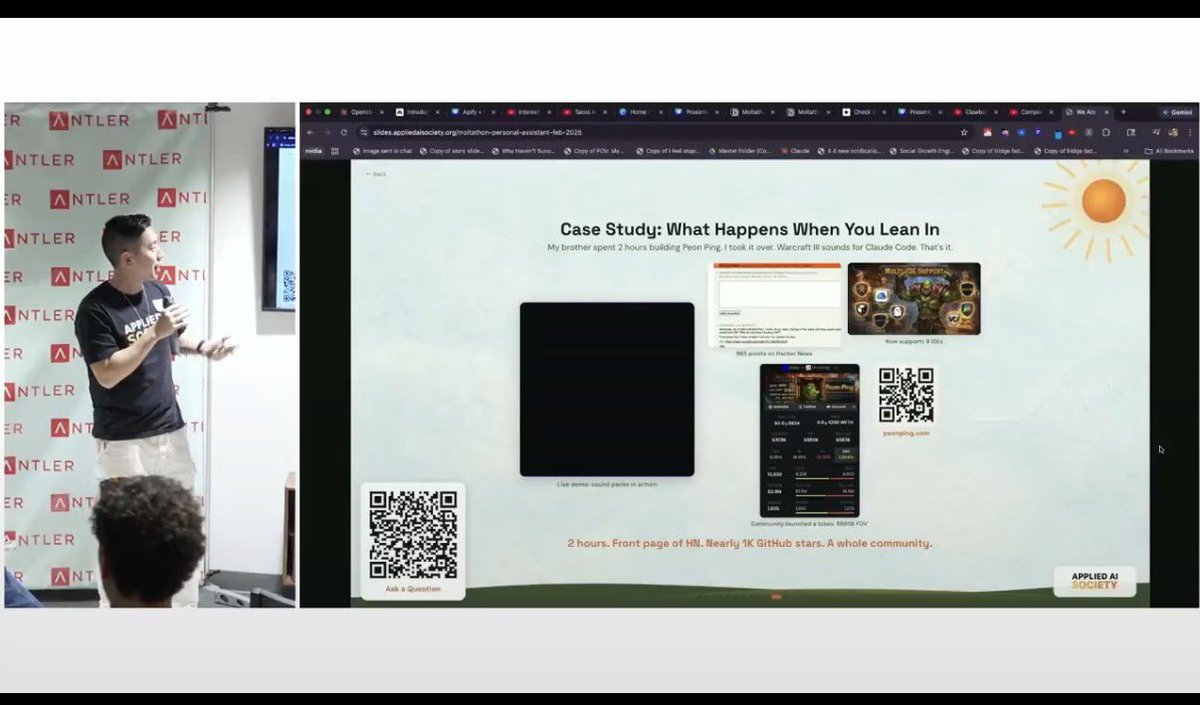Screen dimensions: 1200x705
Task: Open site info icon left of the URL
Action: (x=364, y=132)
